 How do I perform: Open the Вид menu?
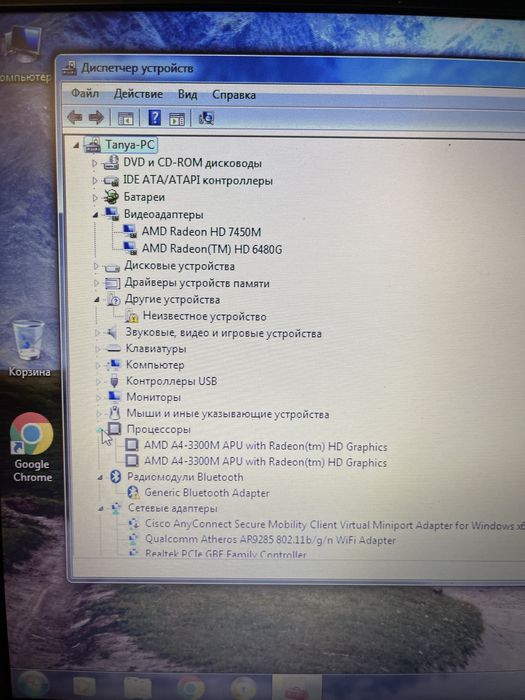(x=188, y=95)
